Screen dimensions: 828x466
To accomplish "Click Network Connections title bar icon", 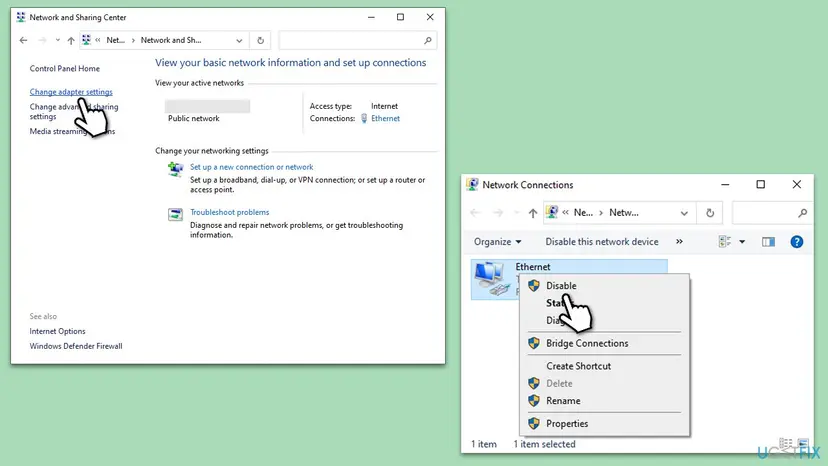I will coord(472,184).
